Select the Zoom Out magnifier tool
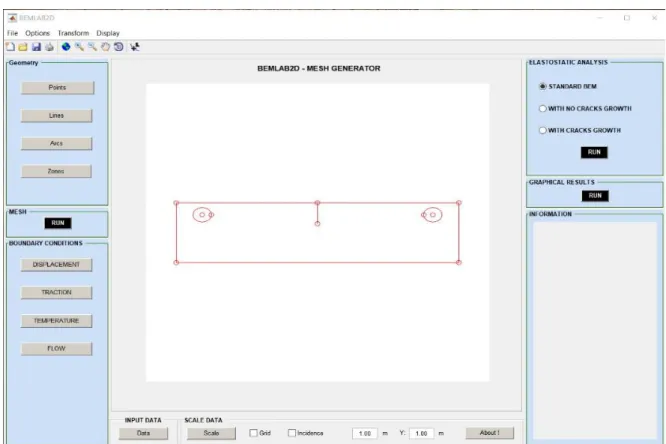The height and width of the screenshot is (444, 666). tap(92, 47)
